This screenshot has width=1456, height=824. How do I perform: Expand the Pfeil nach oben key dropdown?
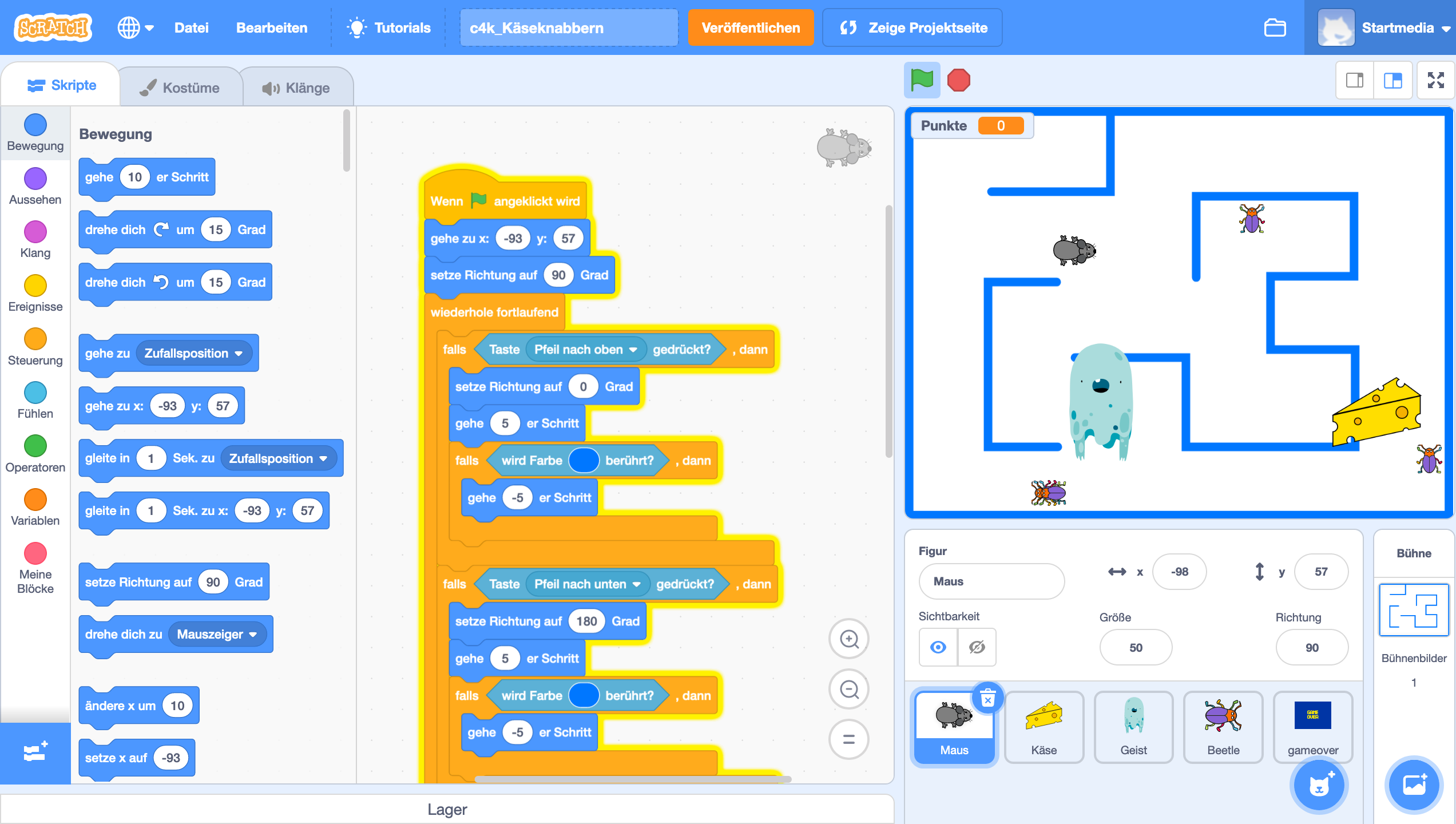633,350
